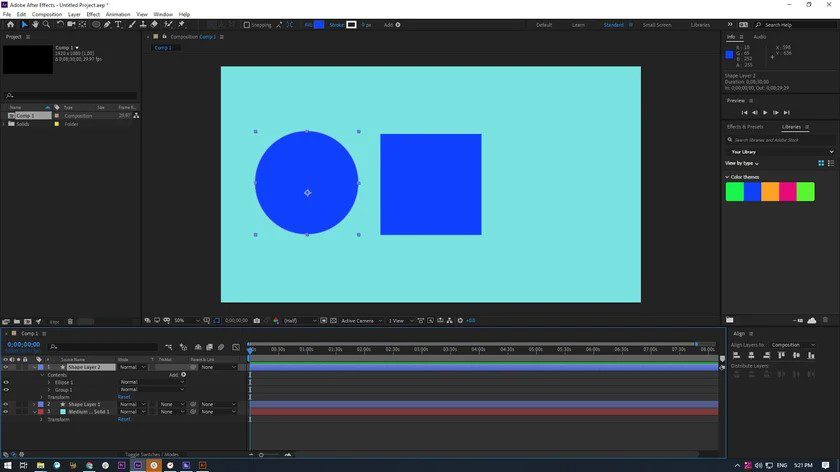Viewport: 840px width, 472px height.
Task: Take a snapshot with camera icon
Action: coord(257,320)
